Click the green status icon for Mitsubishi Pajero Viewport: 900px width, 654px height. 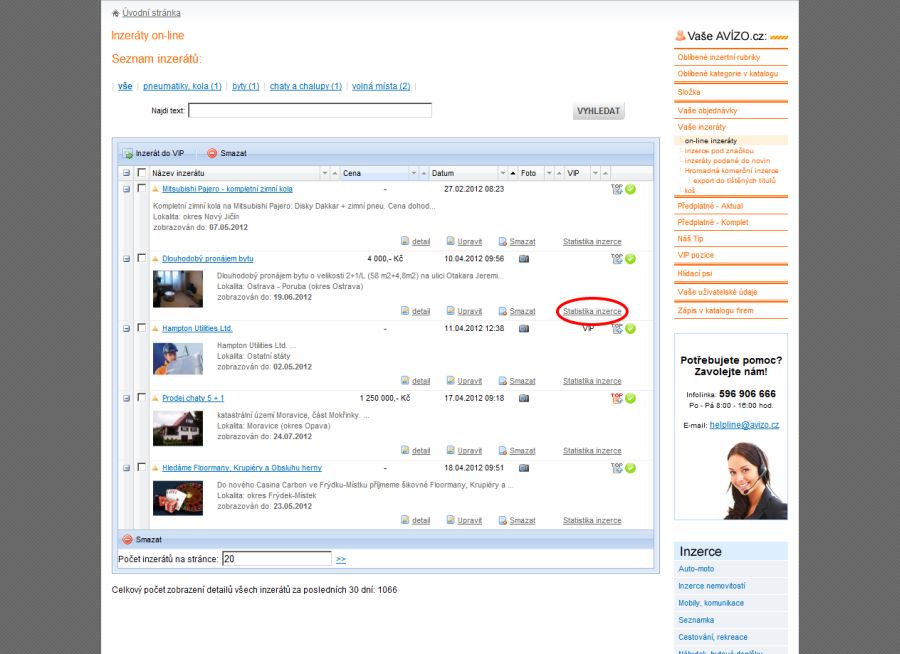click(x=631, y=189)
